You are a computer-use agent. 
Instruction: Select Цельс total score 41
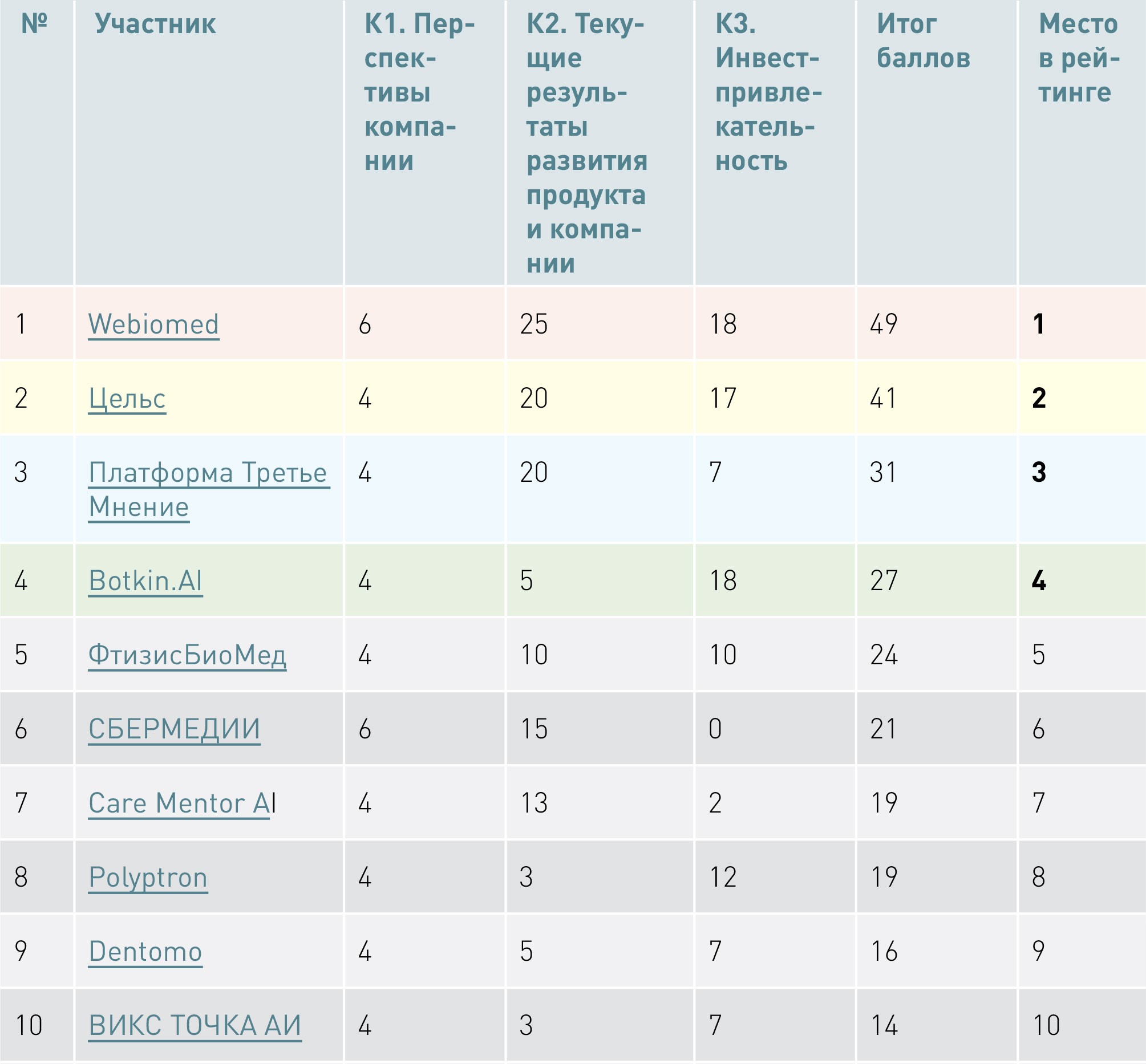pyautogui.click(x=883, y=399)
